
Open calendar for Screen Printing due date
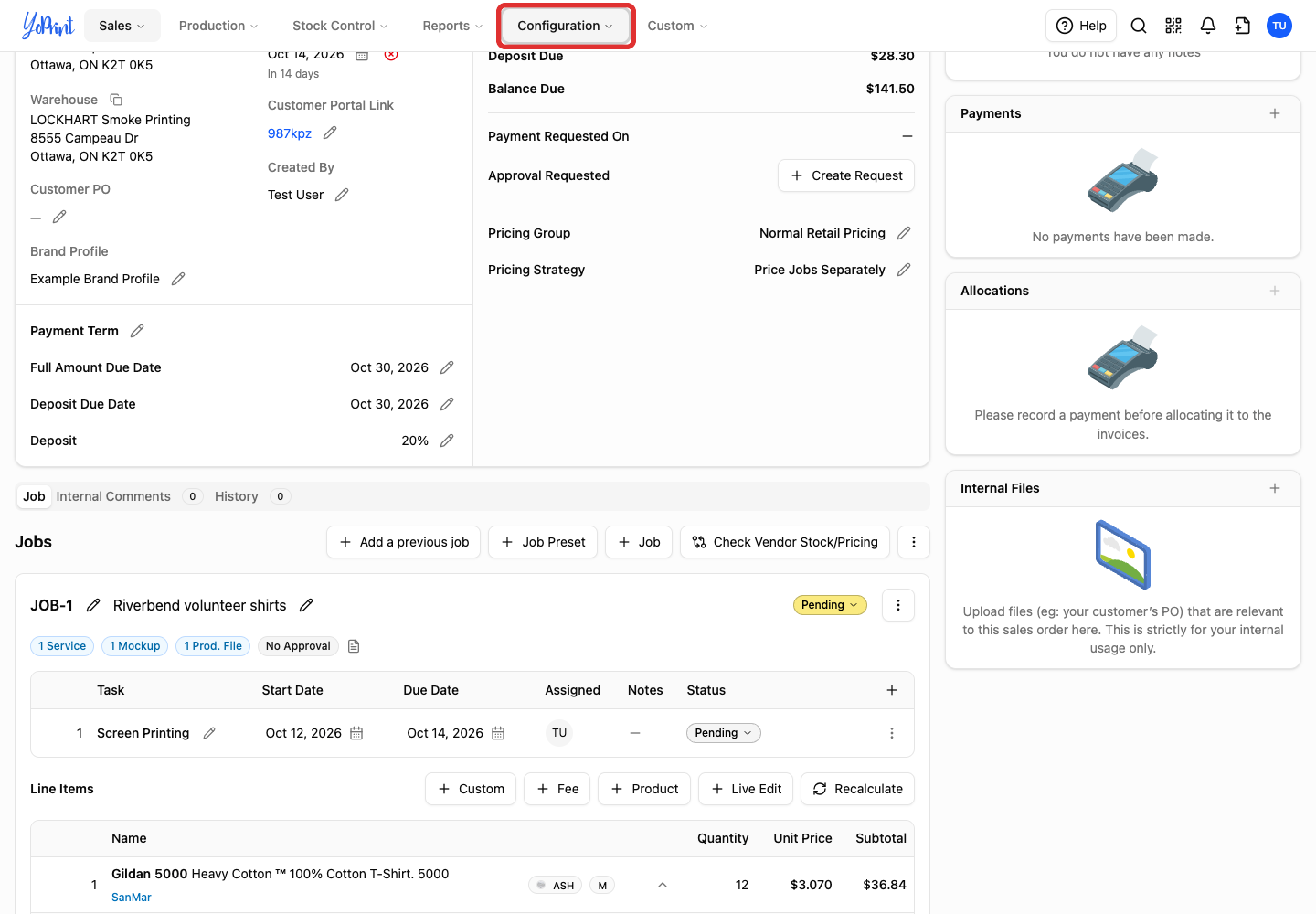(498, 733)
